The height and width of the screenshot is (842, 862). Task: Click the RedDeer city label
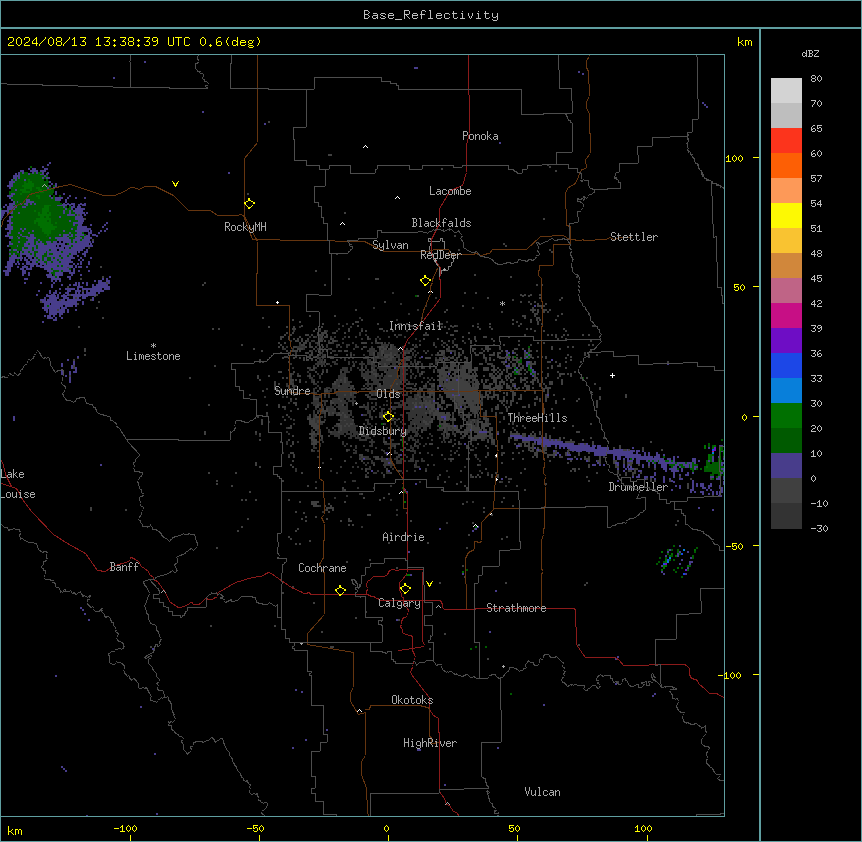click(440, 255)
